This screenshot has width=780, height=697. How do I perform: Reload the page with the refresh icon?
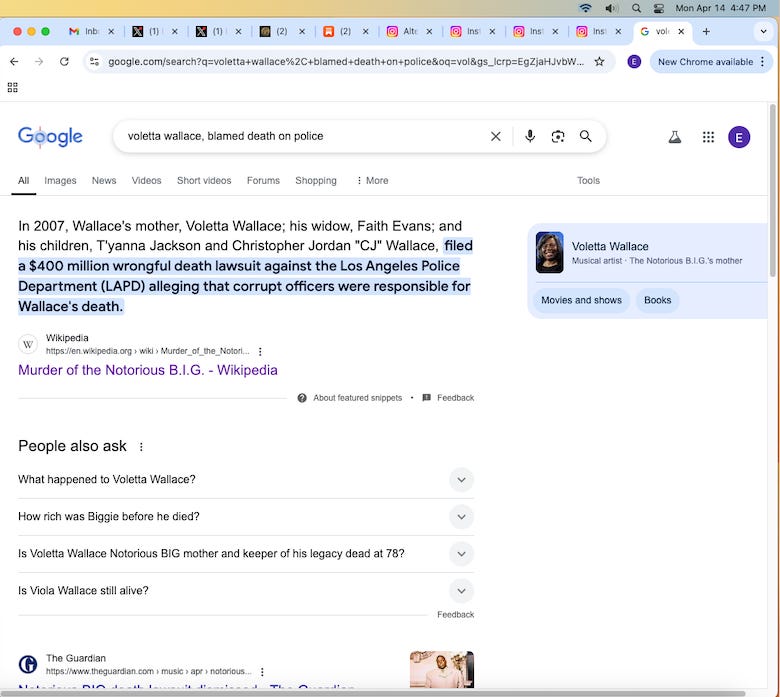[64, 62]
